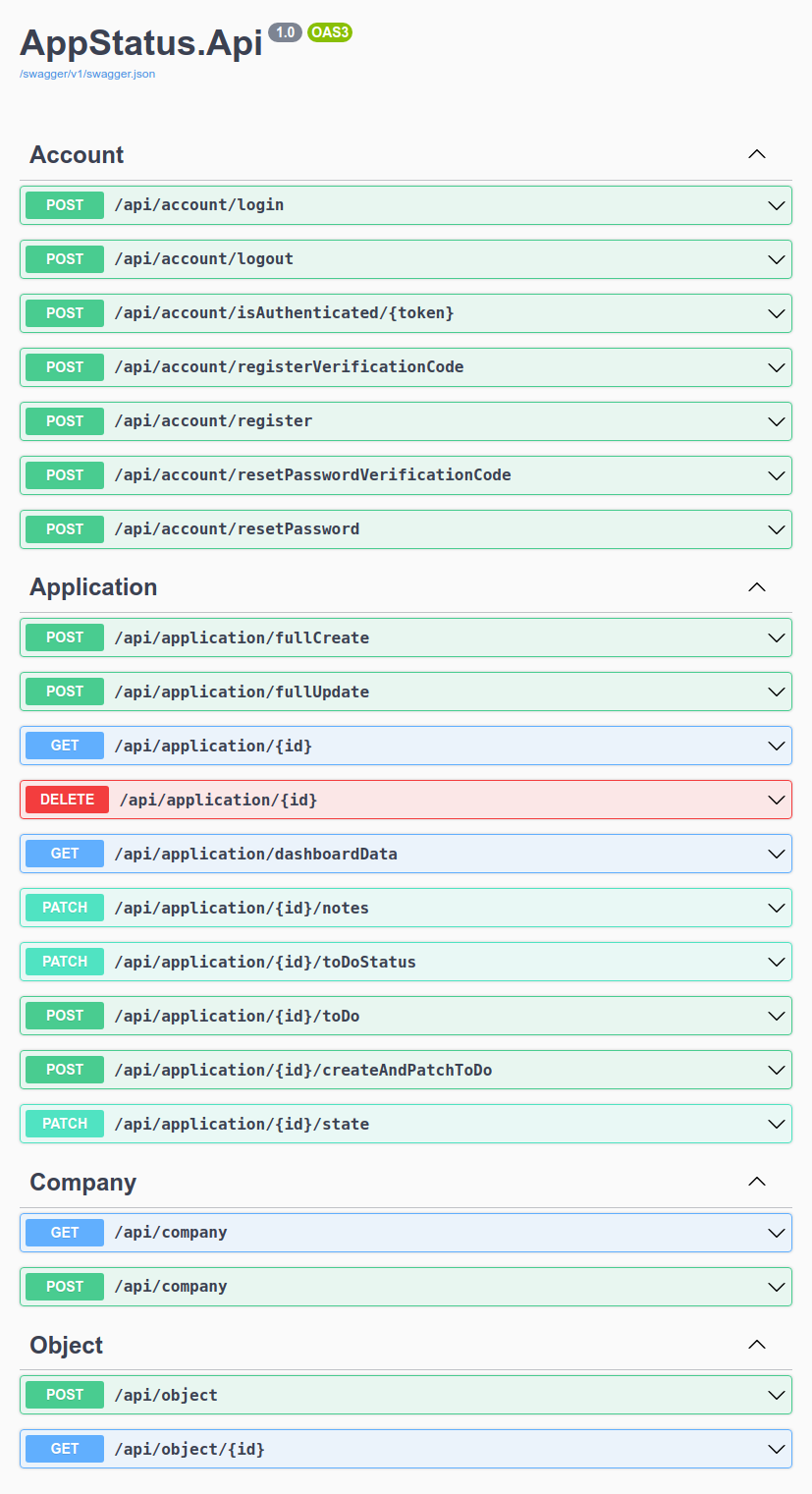Viewport: 812px width, 1494px height.
Task: Expand the fullCreate endpoint arrow
Action: pos(777,637)
